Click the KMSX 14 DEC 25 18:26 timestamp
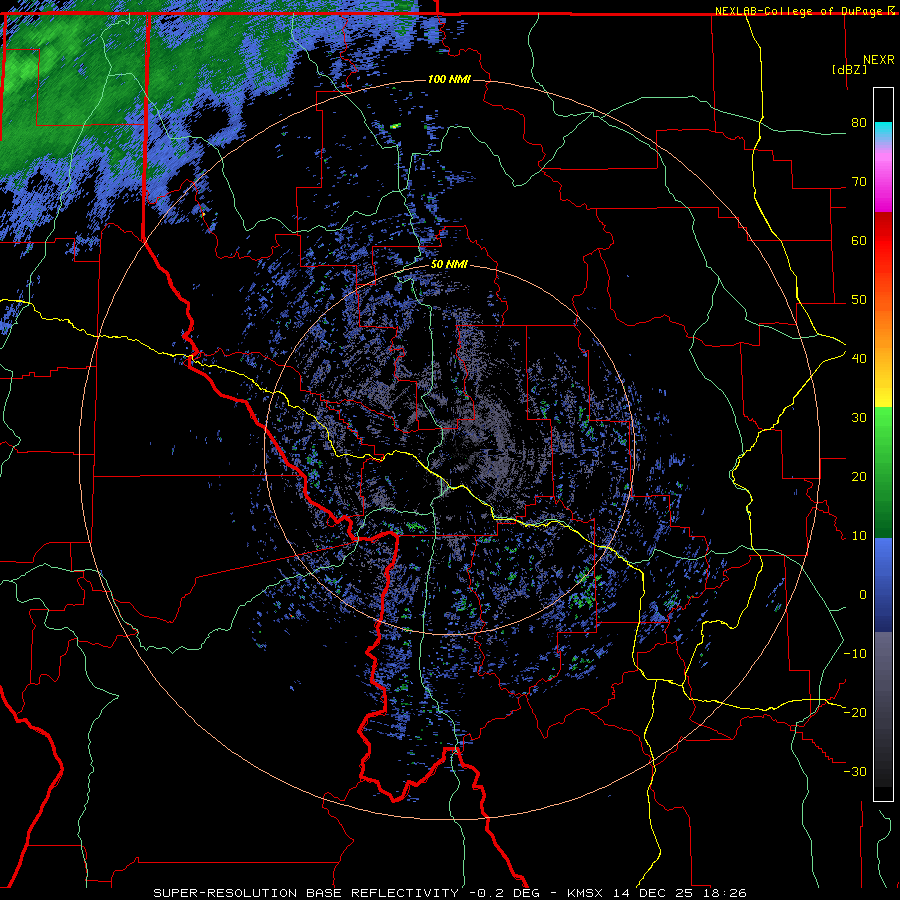This screenshot has height=900, width=900. click(x=657, y=893)
